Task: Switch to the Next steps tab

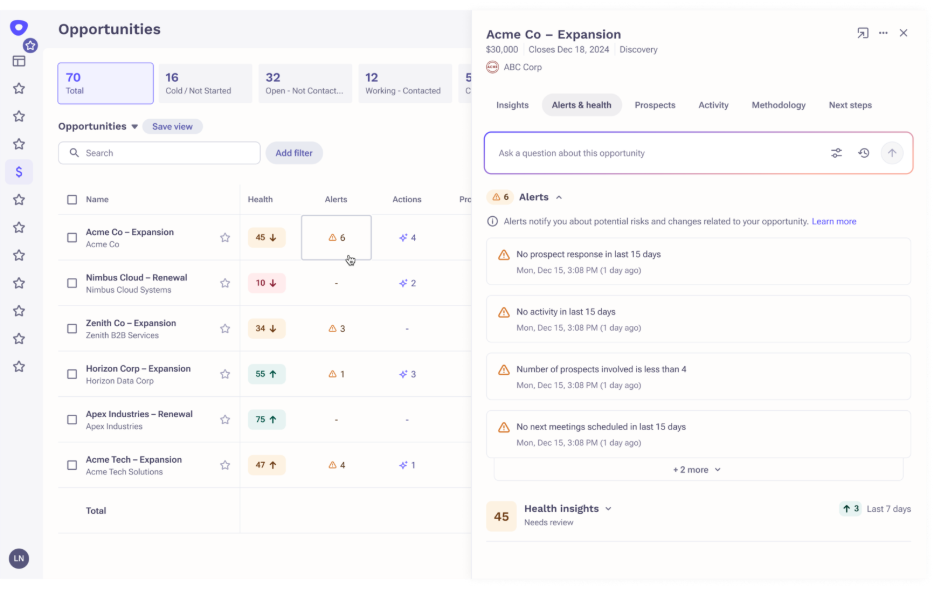Action: (x=850, y=105)
